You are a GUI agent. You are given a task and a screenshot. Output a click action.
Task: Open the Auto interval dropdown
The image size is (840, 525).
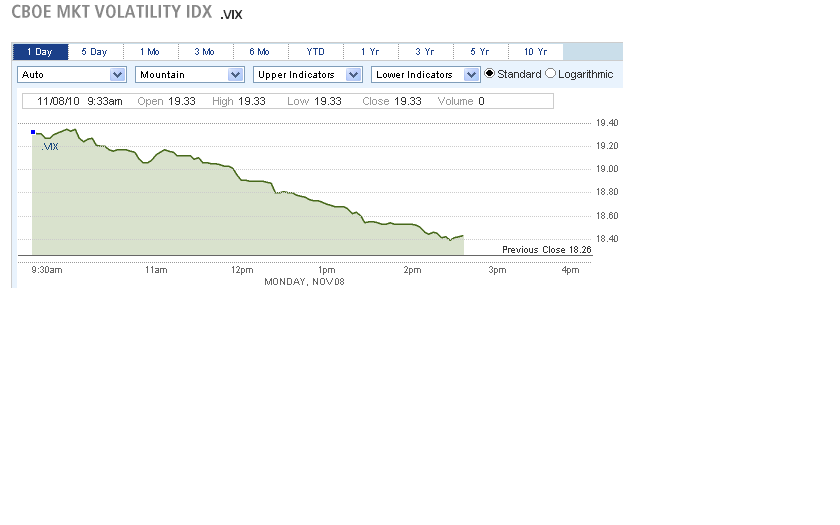coord(72,74)
